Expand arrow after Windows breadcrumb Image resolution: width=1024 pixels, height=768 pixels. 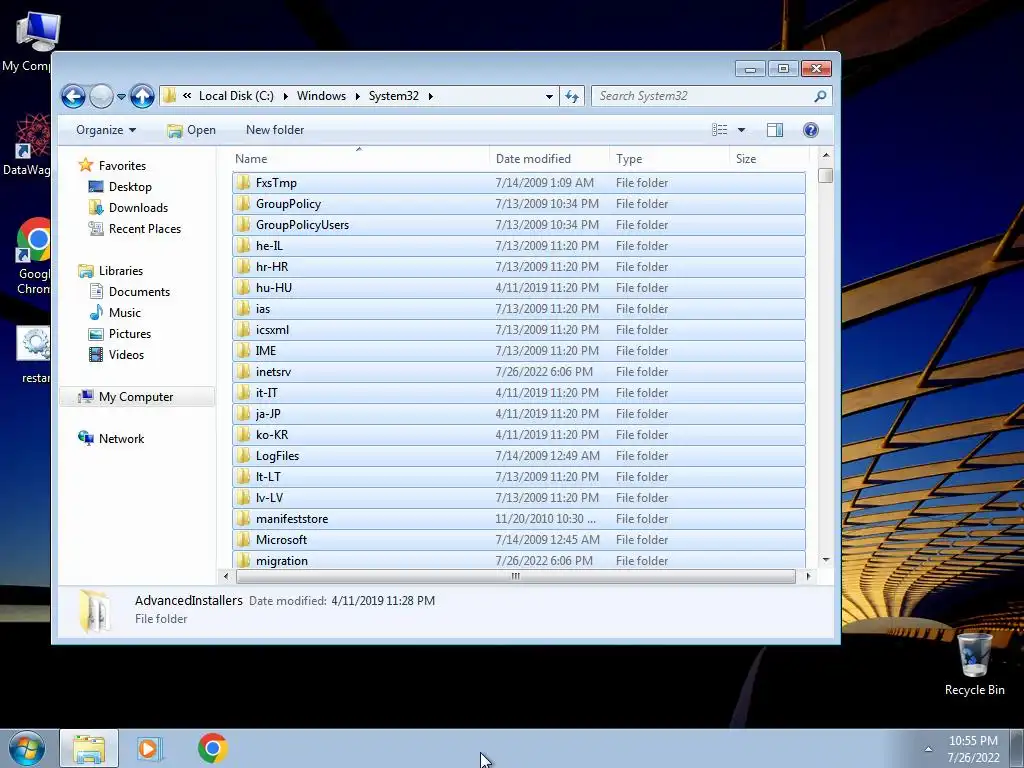pos(357,96)
